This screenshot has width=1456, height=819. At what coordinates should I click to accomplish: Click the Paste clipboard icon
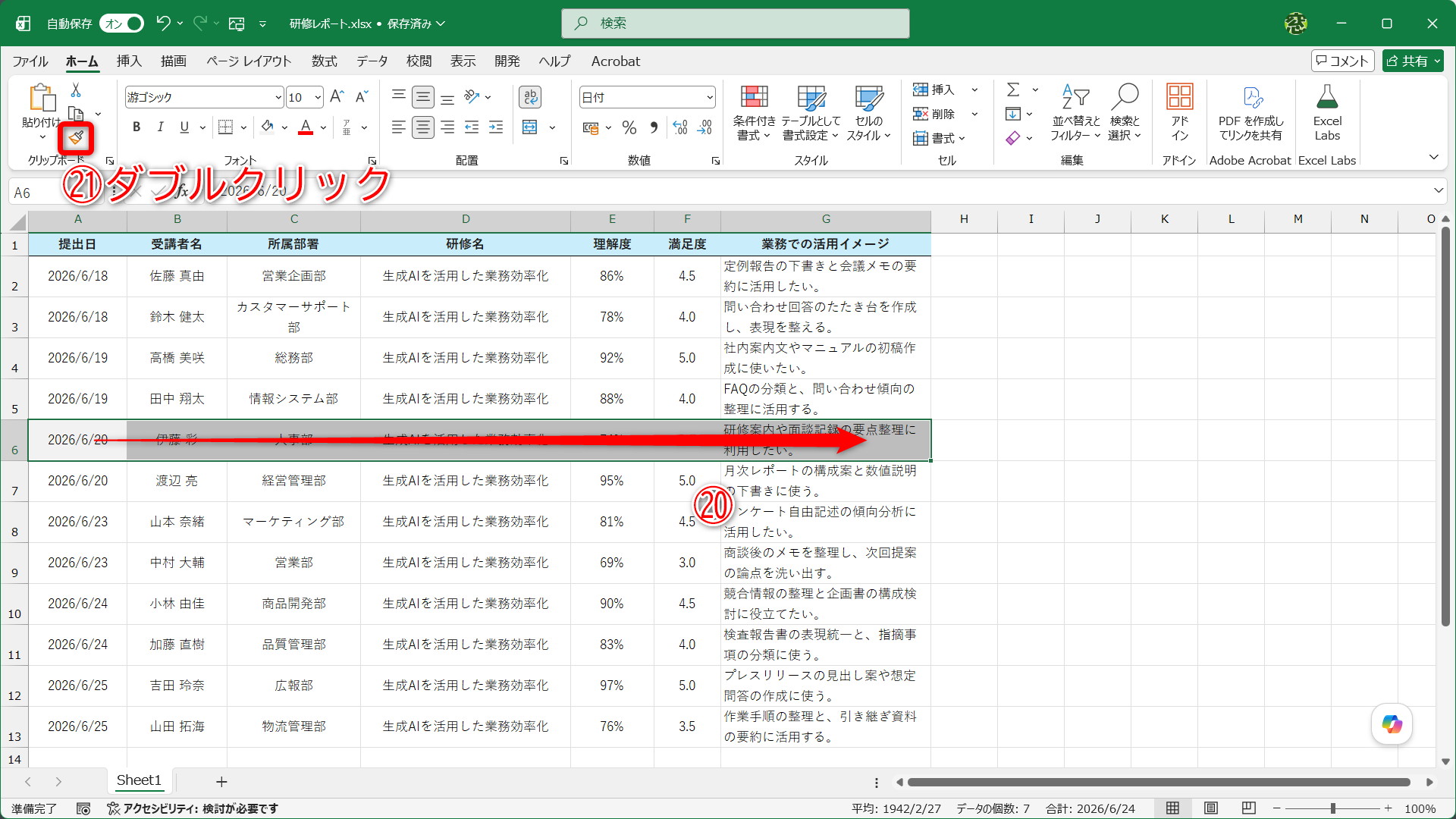[42, 98]
